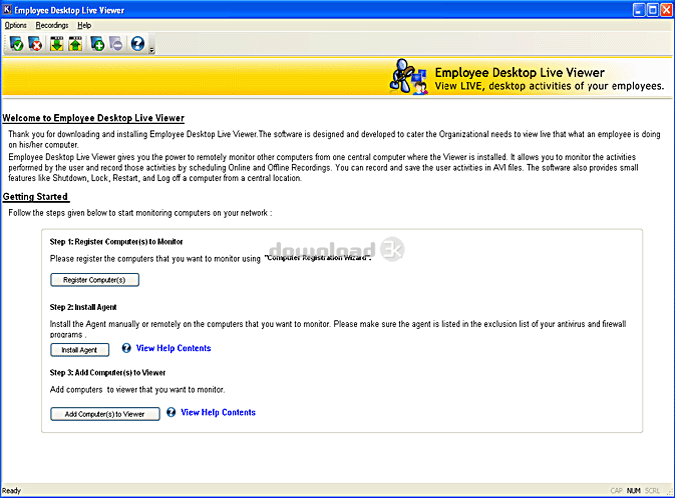Open View Help Contents link under Step 3

click(x=218, y=412)
